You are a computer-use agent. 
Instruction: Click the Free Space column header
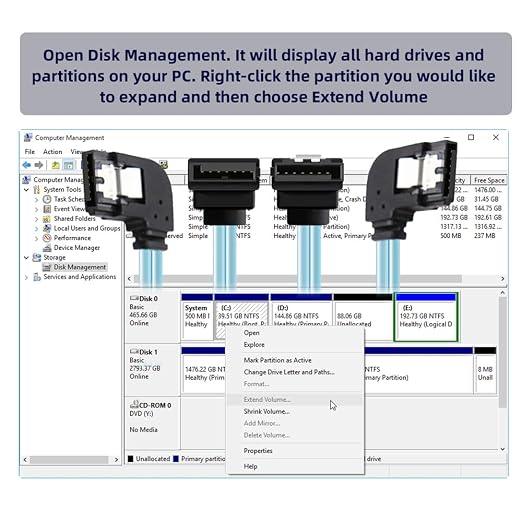489,180
